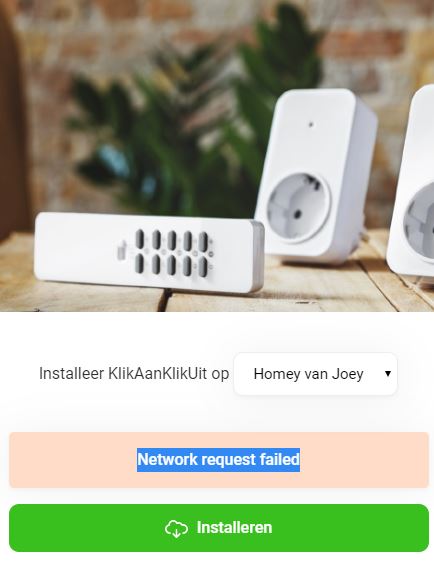Click the small logo on the remote
The height and width of the screenshot is (564, 434).
(x=122, y=250)
